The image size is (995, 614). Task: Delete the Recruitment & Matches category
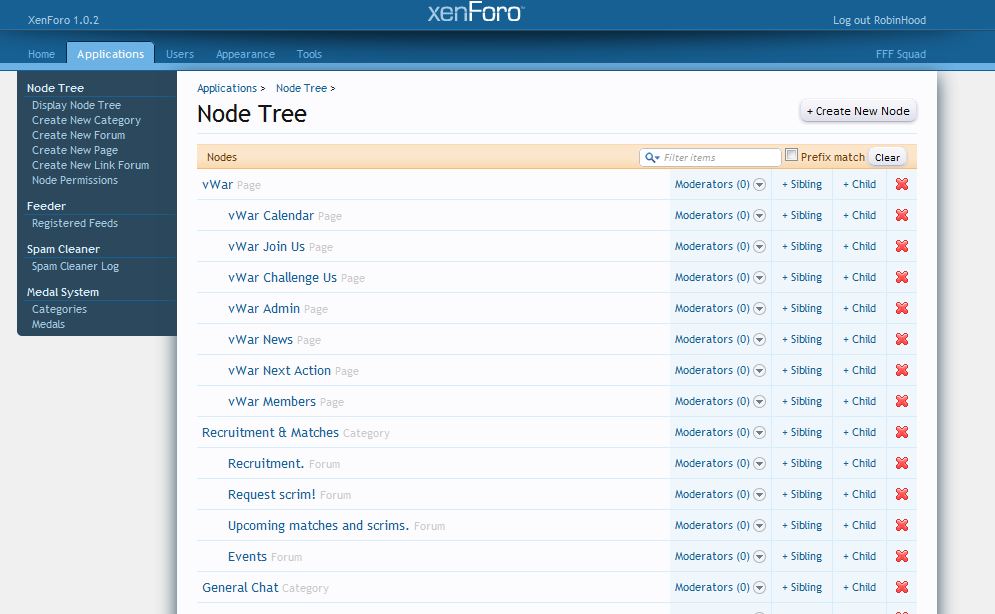pyautogui.click(x=902, y=432)
